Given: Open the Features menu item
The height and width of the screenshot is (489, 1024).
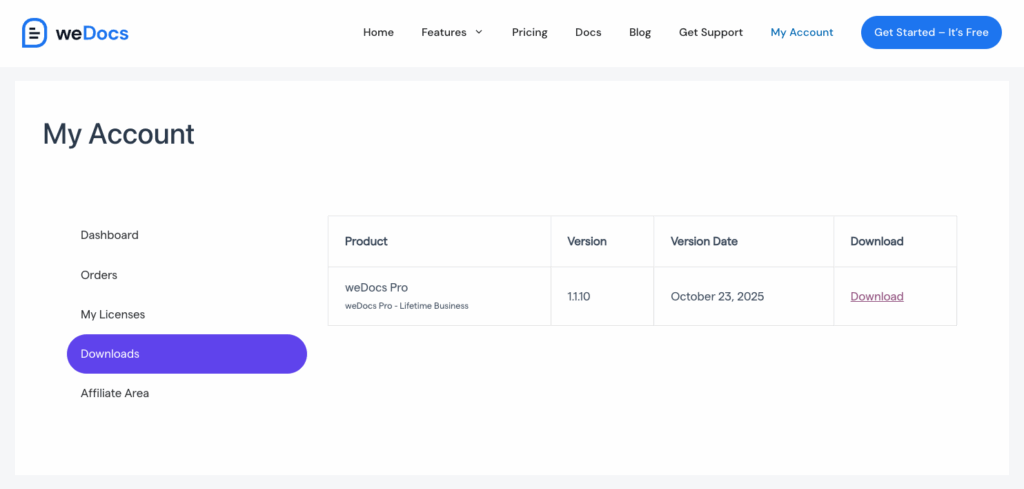Looking at the screenshot, I should point(443,32).
